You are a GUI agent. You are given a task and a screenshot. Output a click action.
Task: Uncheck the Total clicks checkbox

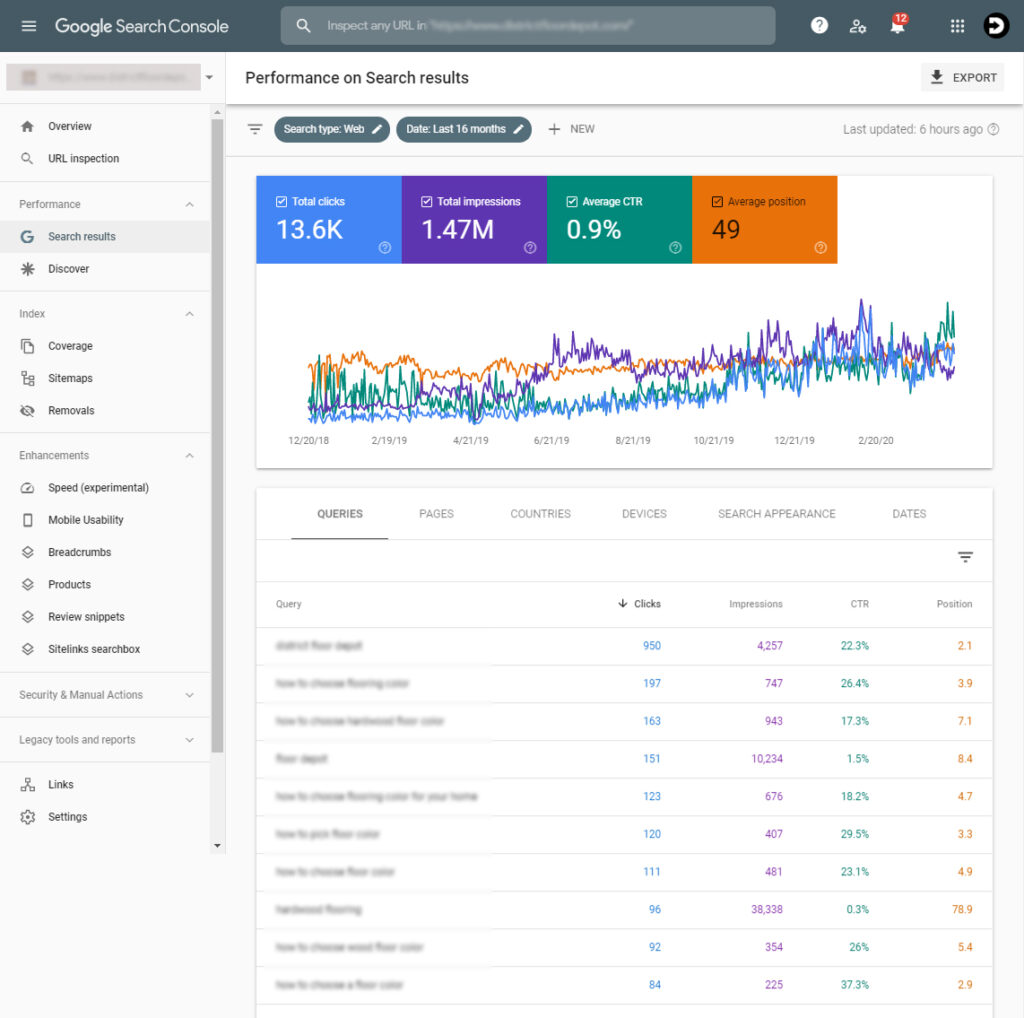pos(281,202)
